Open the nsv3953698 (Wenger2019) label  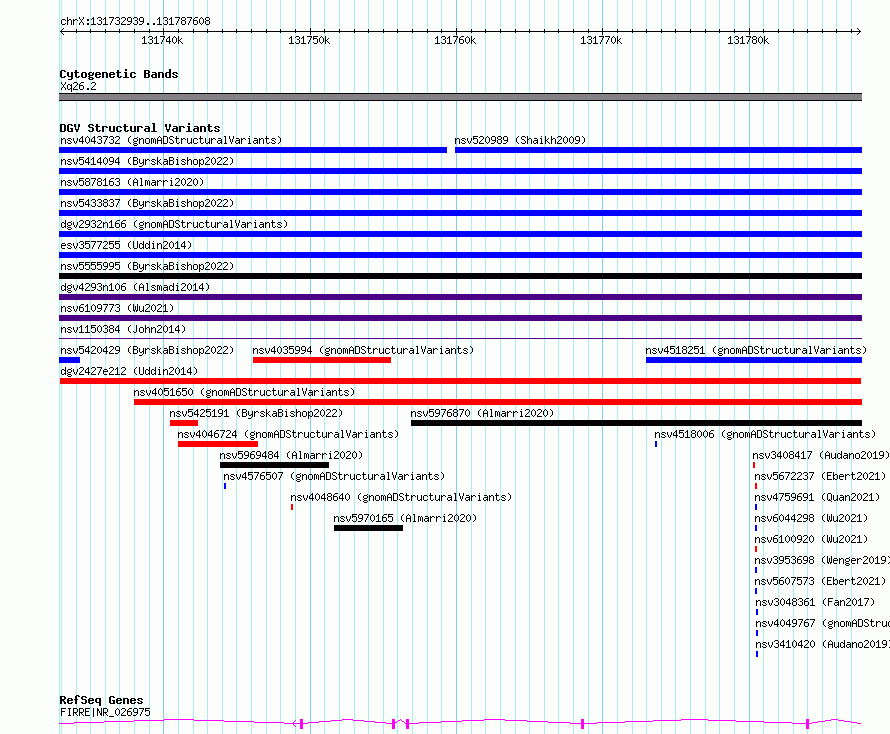pyautogui.click(x=822, y=560)
